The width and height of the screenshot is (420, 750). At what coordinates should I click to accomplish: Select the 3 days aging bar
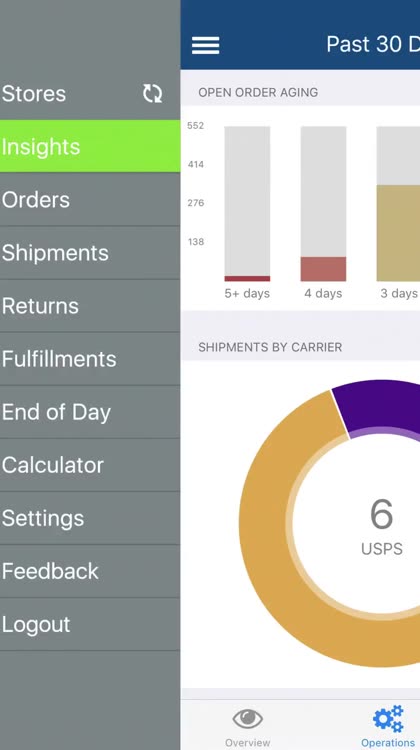[398, 204]
